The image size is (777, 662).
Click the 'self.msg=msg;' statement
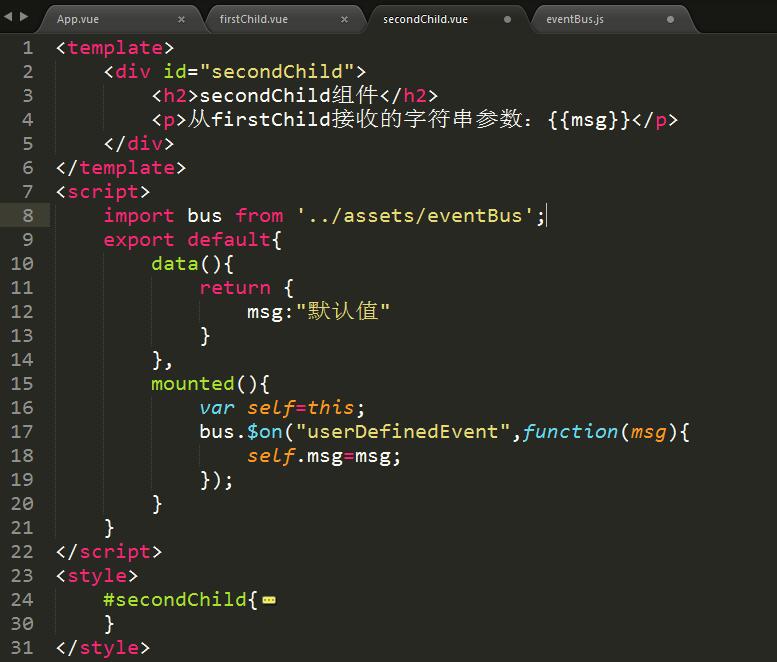(x=324, y=456)
